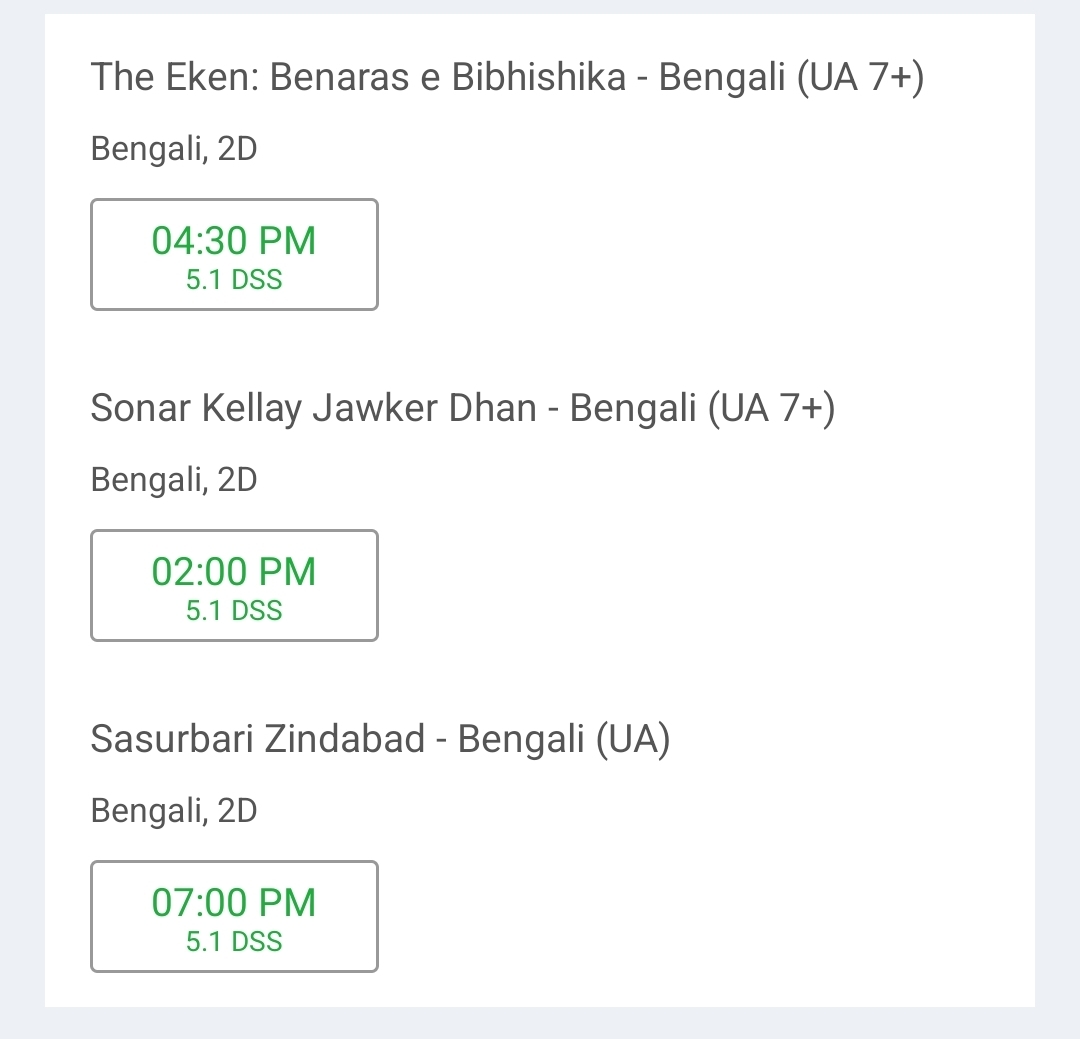
Task: Click 5.1 DSS label under 04:30 PM
Action: coord(234,280)
